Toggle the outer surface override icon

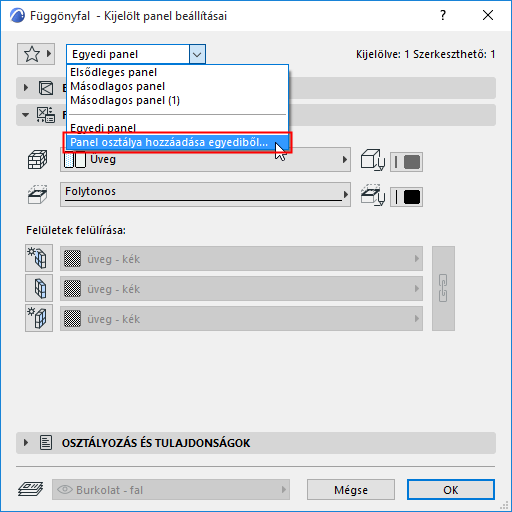(x=39, y=258)
